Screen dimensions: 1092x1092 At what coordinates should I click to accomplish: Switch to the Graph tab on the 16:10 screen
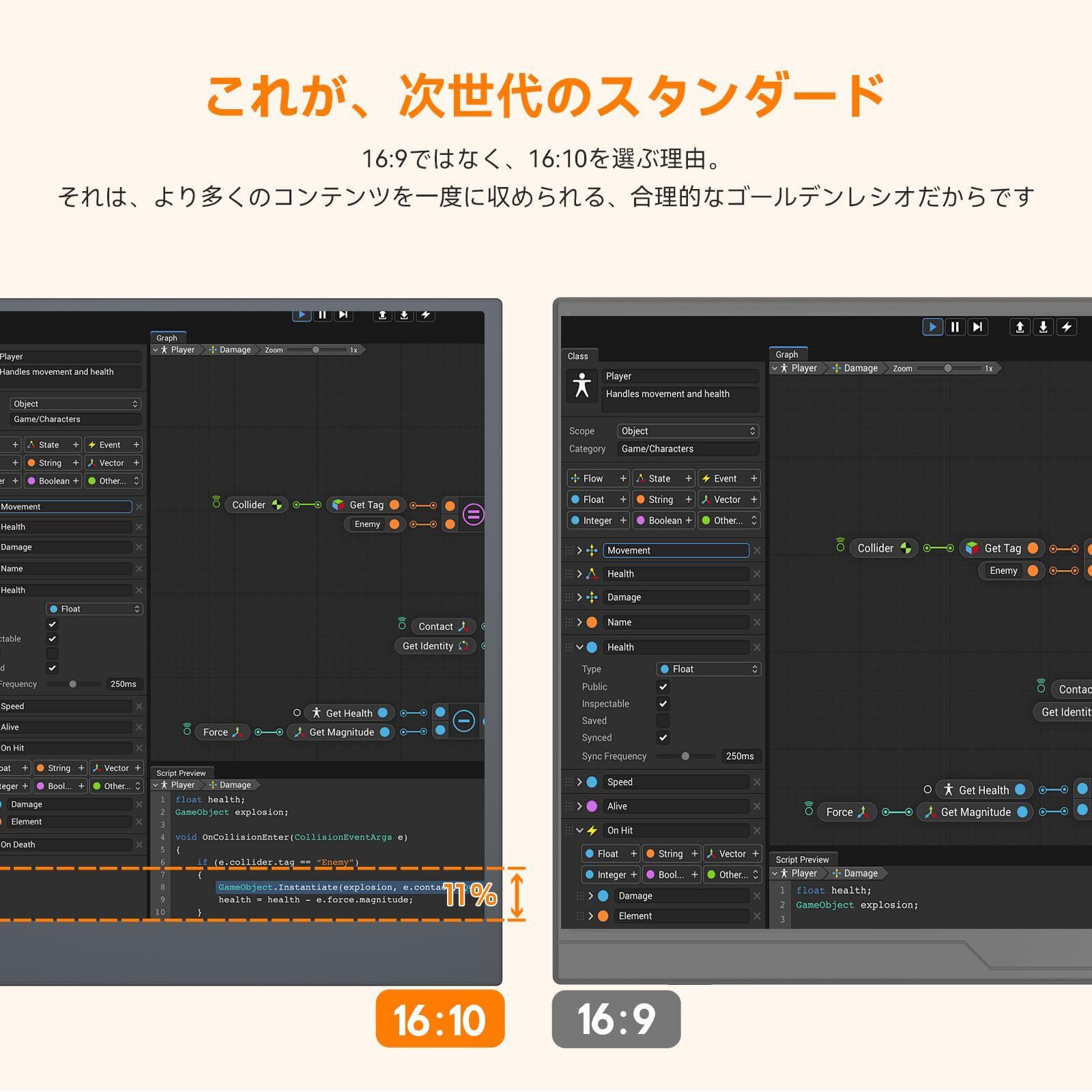coord(167,338)
